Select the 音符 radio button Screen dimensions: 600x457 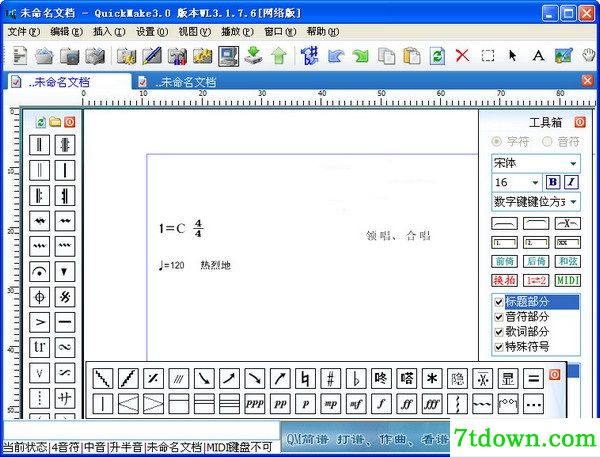547,142
